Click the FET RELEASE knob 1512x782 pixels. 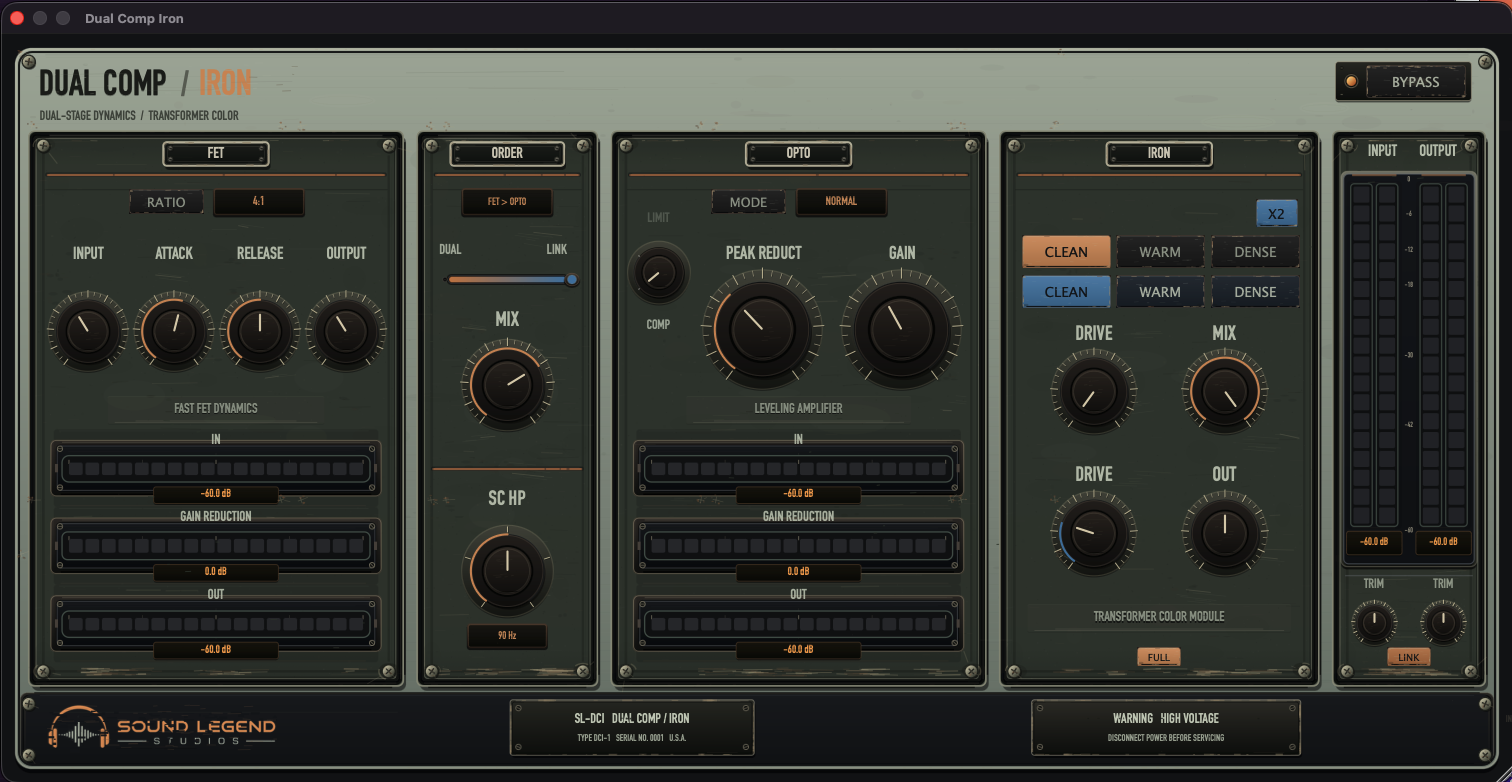point(260,331)
